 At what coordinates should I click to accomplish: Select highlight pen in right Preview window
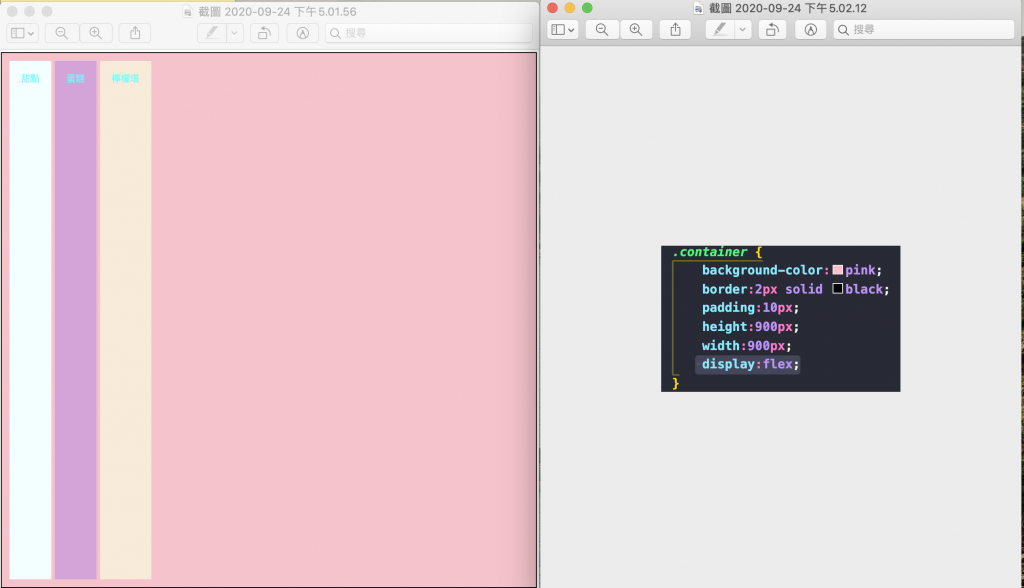pos(720,29)
